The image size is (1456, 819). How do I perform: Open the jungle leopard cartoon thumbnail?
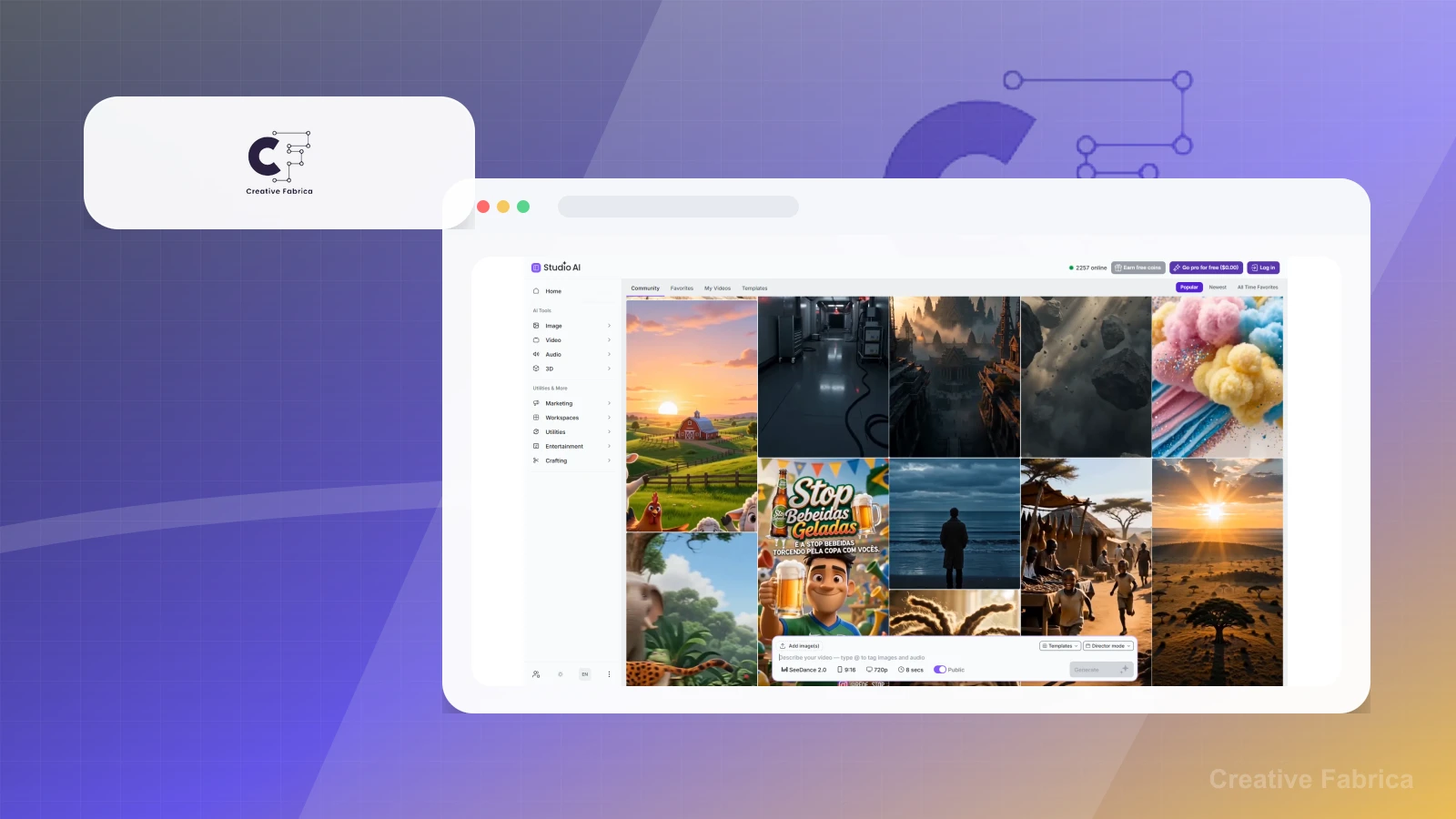[692, 610]
